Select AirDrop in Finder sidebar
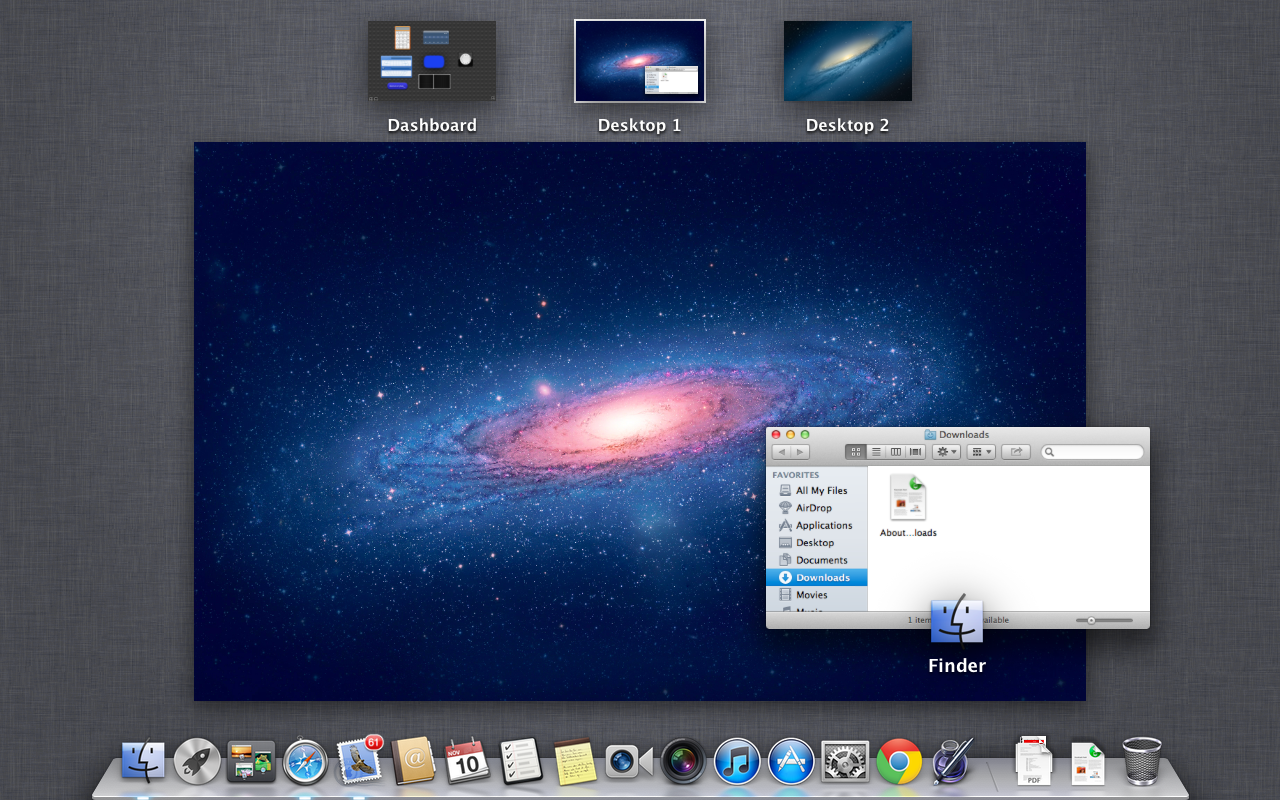 [x=816, y=508]
